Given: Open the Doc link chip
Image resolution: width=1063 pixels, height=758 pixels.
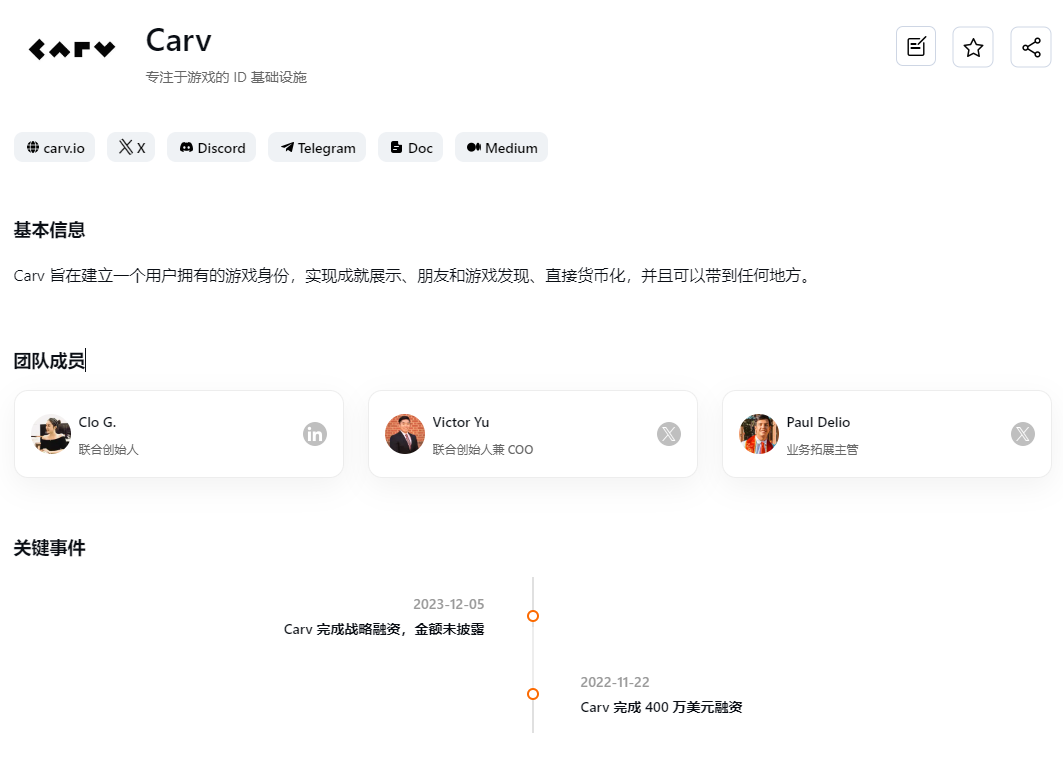Looking at the screenshot, I should 410,147.
